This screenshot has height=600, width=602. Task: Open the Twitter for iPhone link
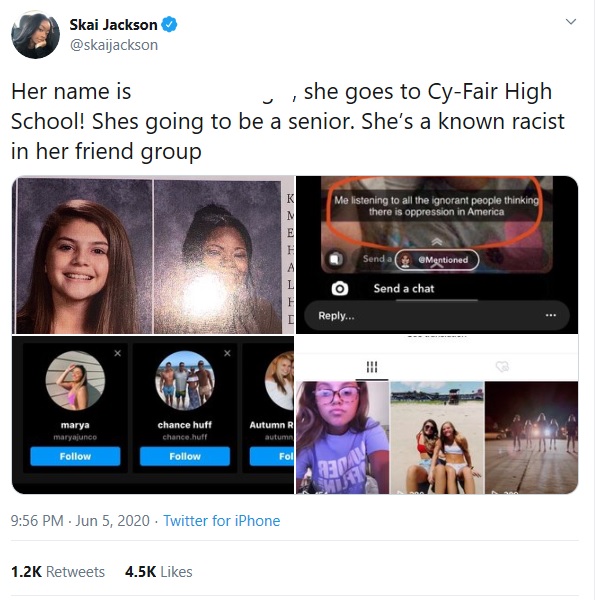[222, 521]
